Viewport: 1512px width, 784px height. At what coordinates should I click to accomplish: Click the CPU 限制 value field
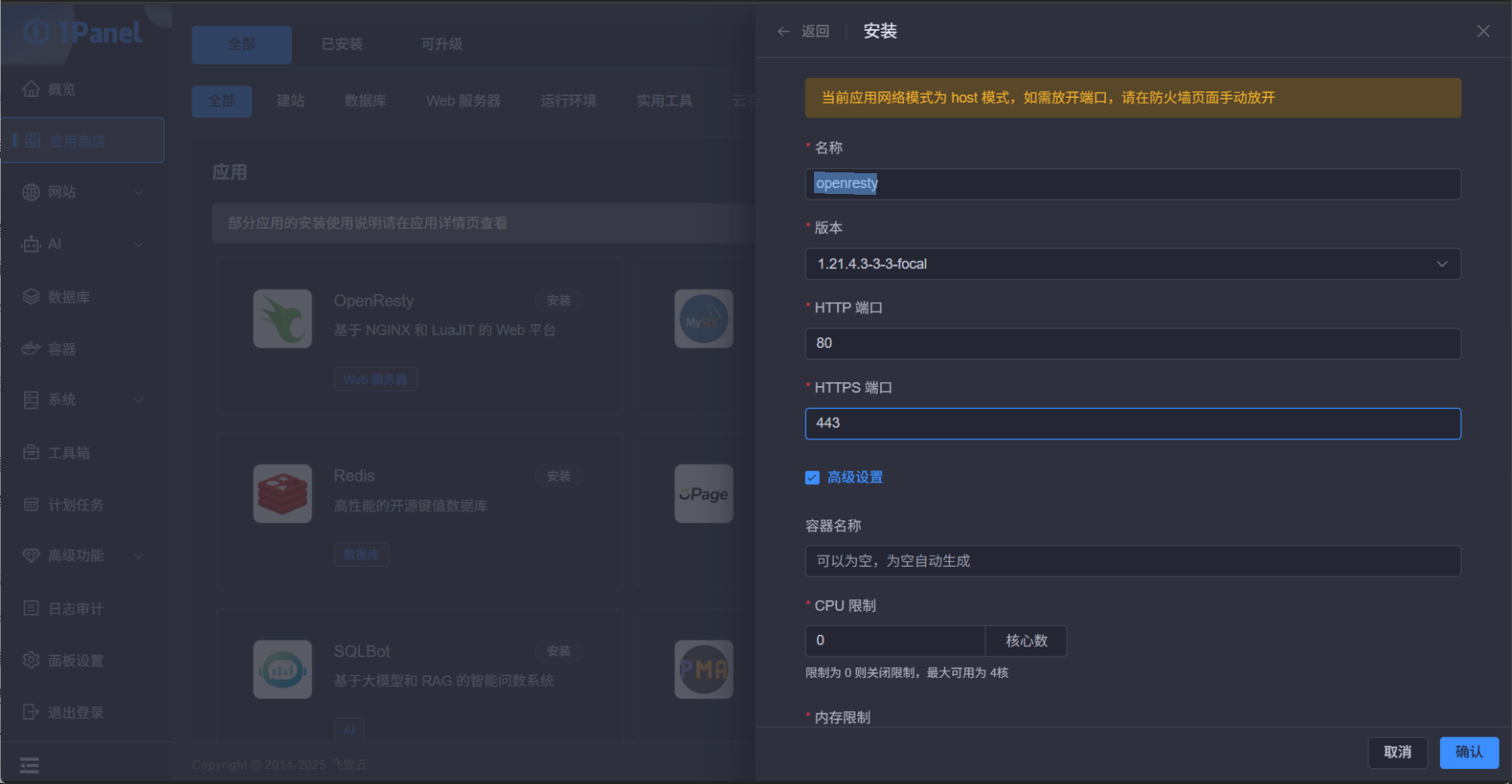894,641
